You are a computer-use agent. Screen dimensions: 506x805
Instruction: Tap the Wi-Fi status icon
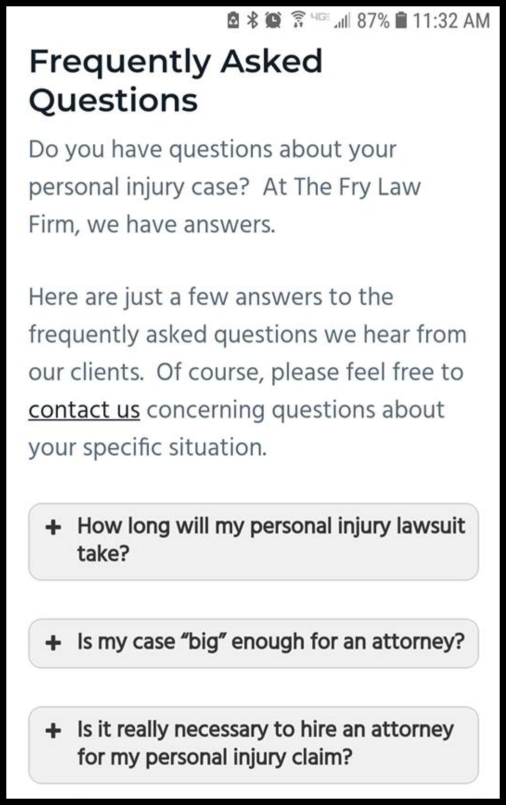click(x=297, y=20)
